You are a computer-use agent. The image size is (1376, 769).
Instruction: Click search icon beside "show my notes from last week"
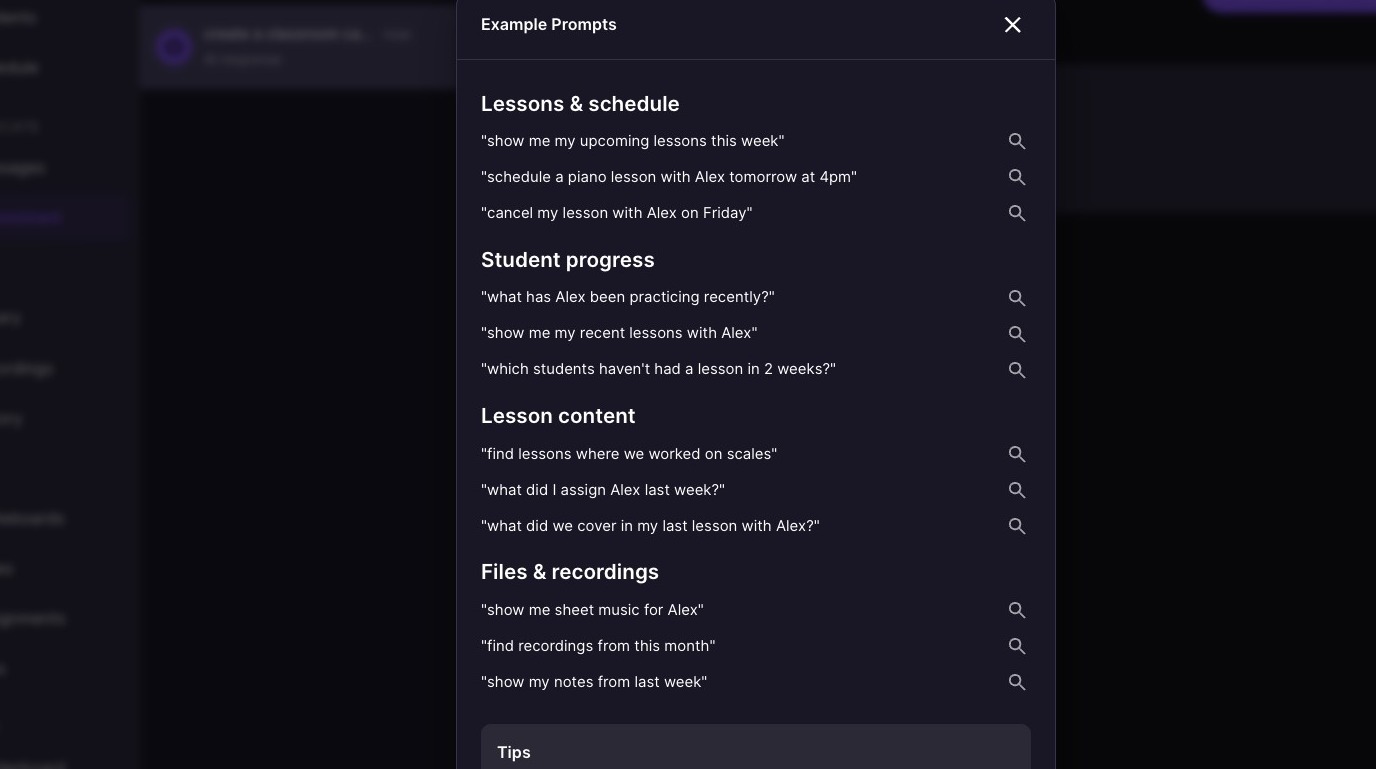(x=1017, y=682)
